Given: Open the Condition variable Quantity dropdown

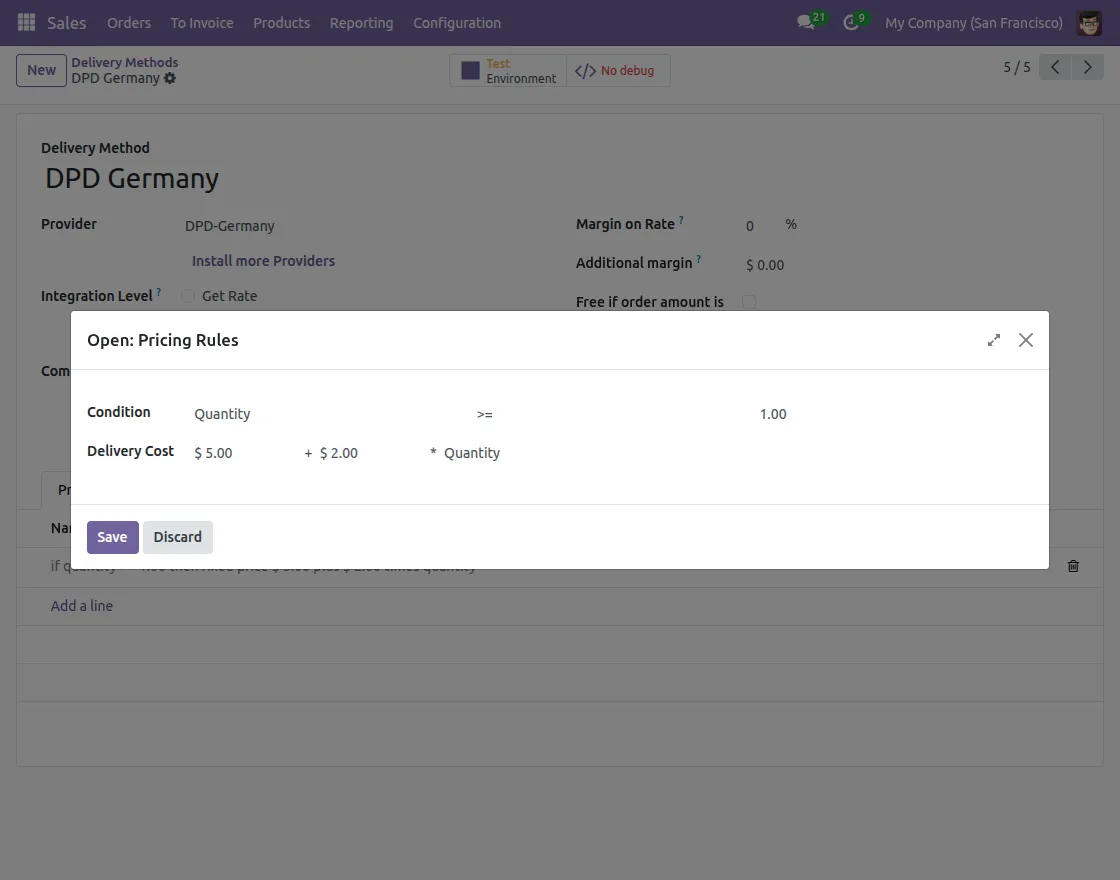Looking at the screenshot, I should (x=329, y=414).
